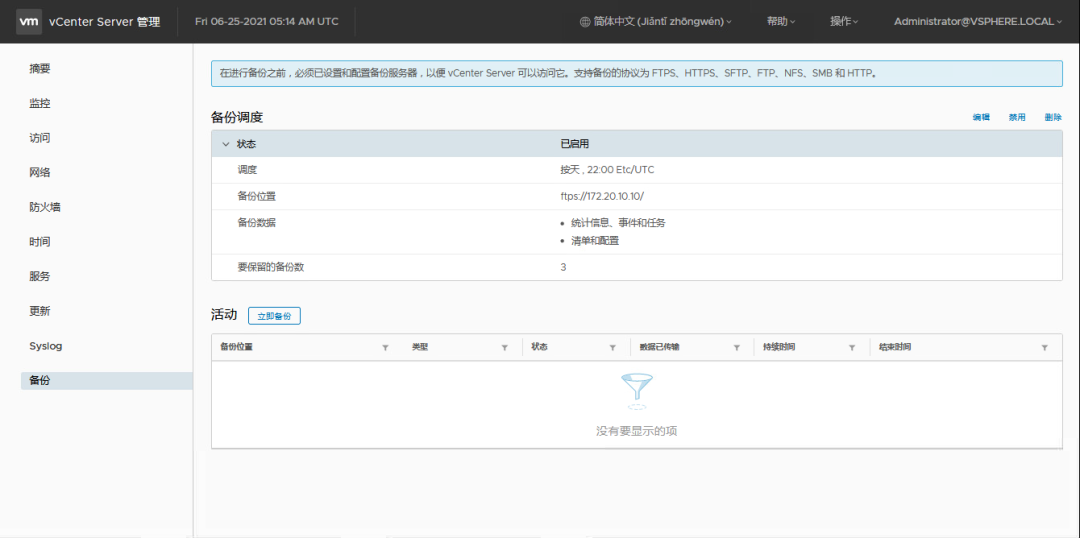Viewport: 1080px width, 538px height.
Task: Click the 备份调度 section heading
Action: pyautogui.click(x=237, y=118)
